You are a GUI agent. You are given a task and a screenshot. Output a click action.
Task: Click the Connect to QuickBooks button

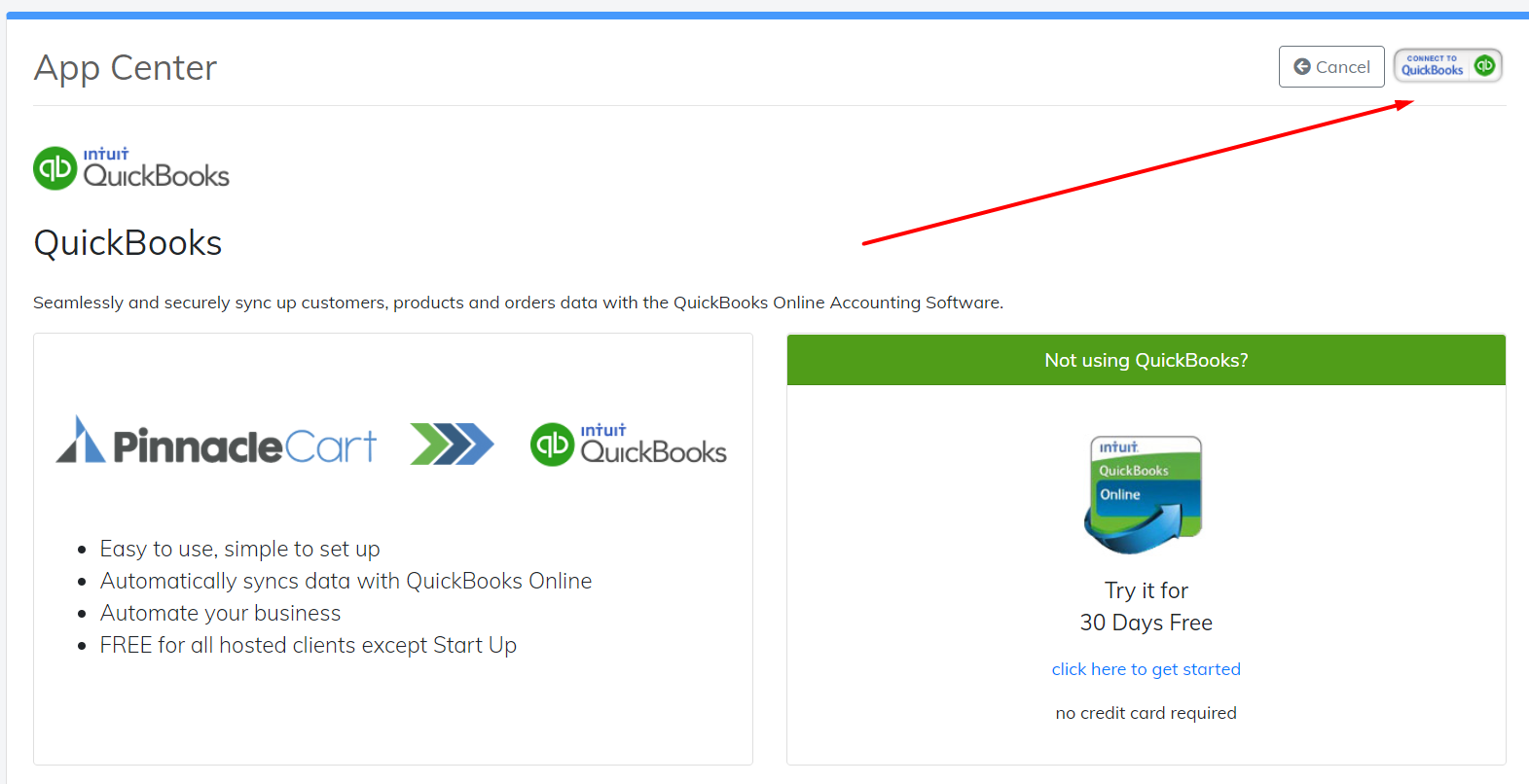(1448, 65)
